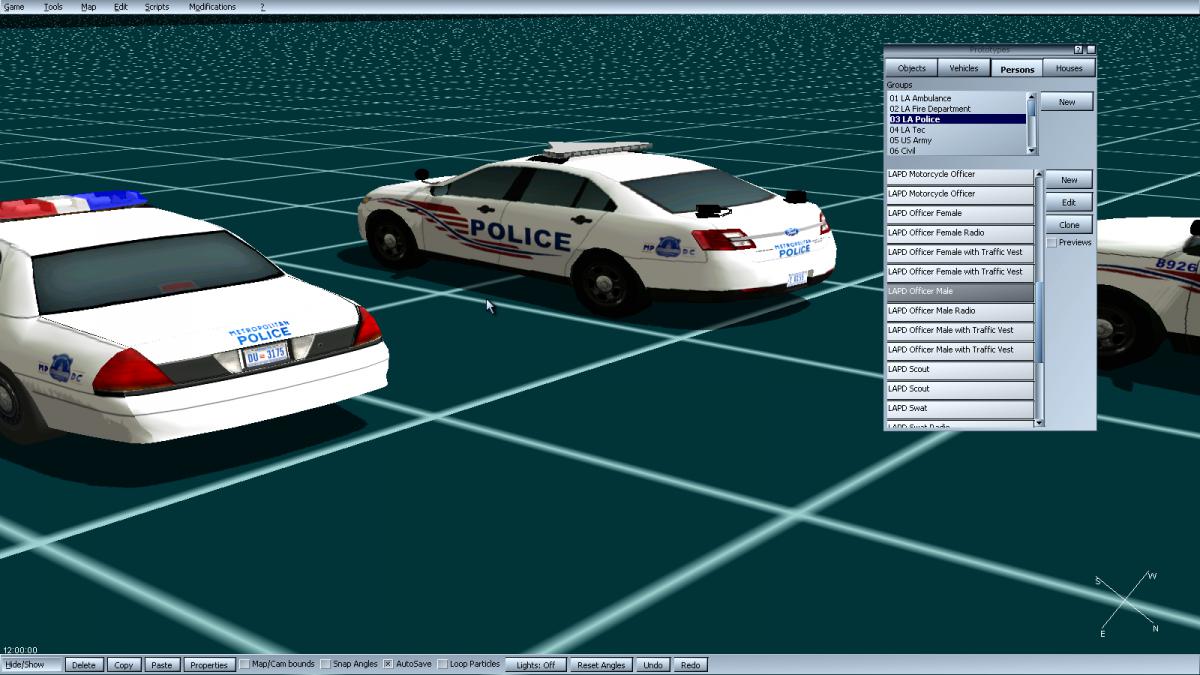
Task: Close the Prototypes panel
Action: 1091,49
